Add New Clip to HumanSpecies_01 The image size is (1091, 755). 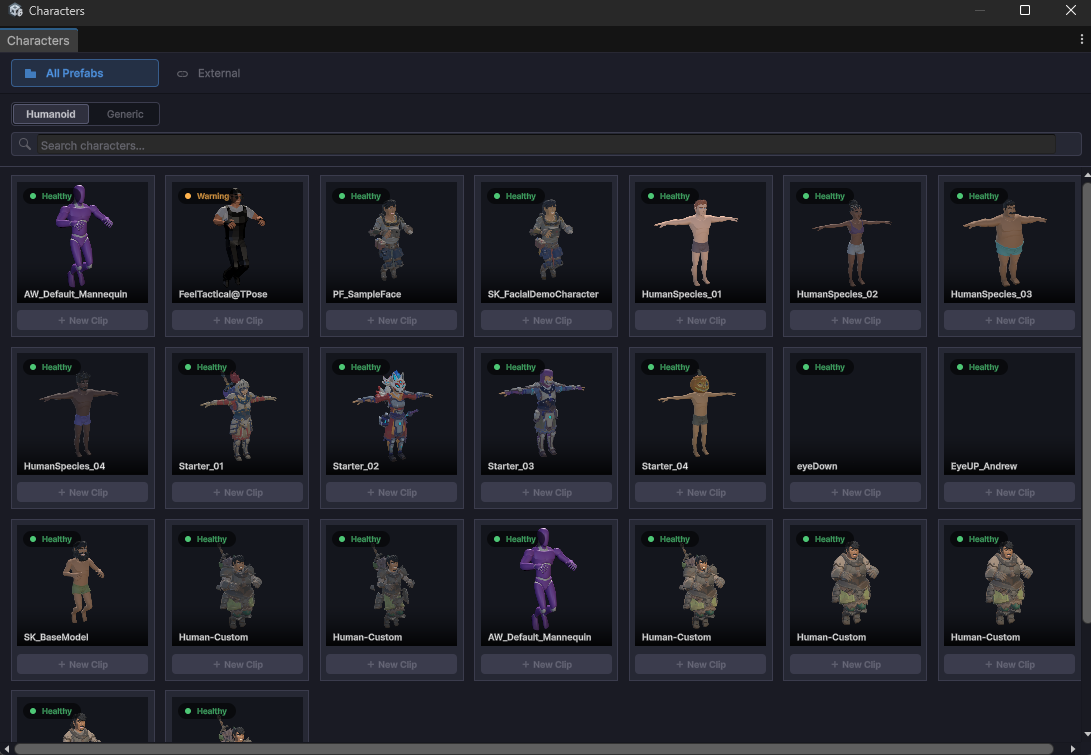pos(701,321)
